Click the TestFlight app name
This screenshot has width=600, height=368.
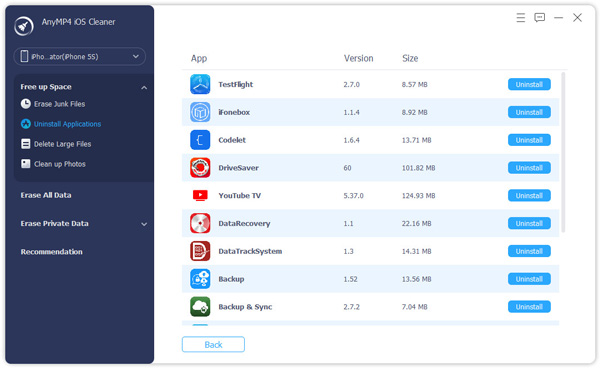click(x=236, y=85)
